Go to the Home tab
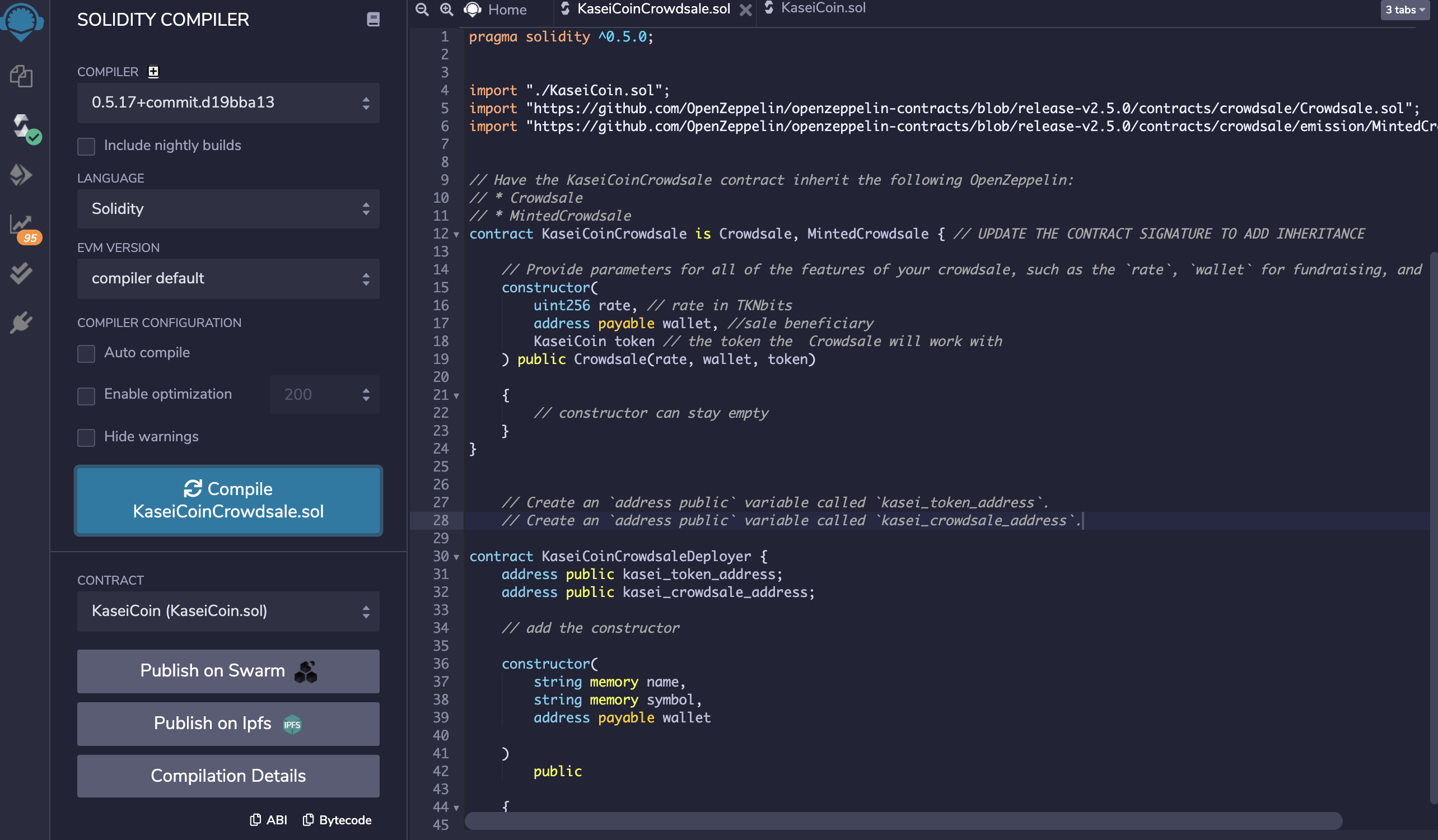This screenshot has height=840, width=1438. (501, 10)
